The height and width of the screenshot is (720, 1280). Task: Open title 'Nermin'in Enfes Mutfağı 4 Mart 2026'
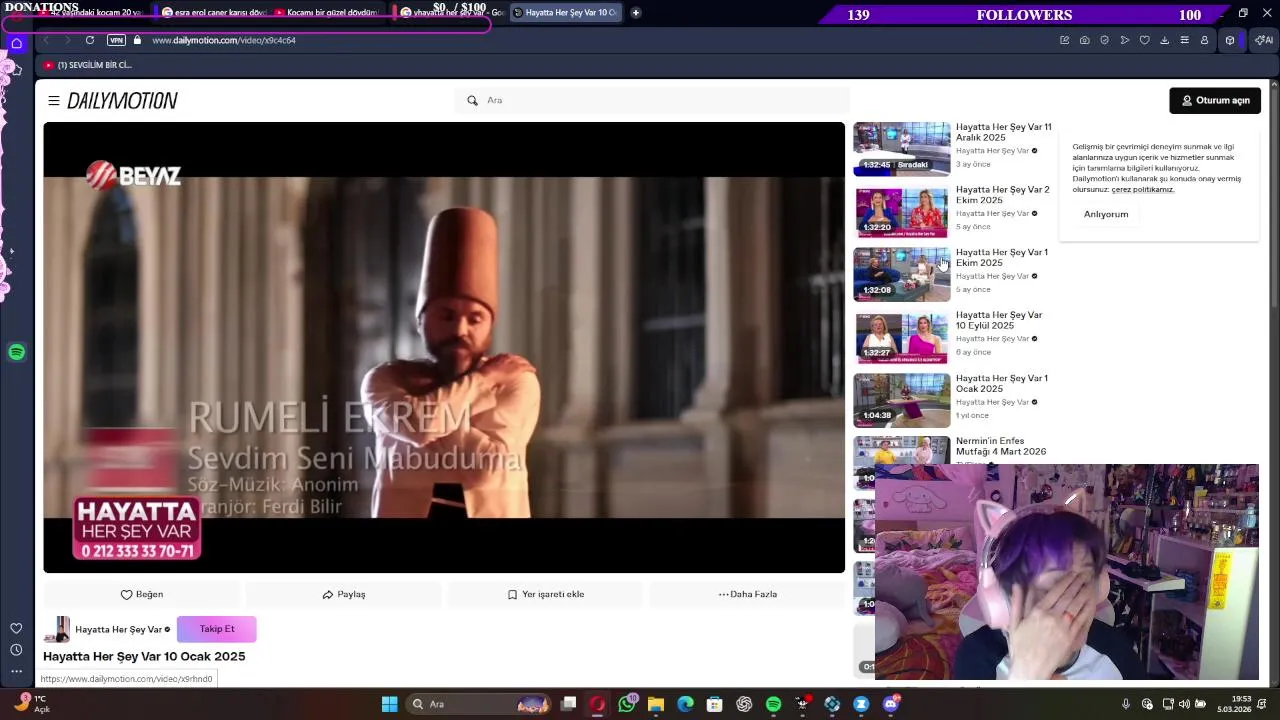tap(1001, 446)
